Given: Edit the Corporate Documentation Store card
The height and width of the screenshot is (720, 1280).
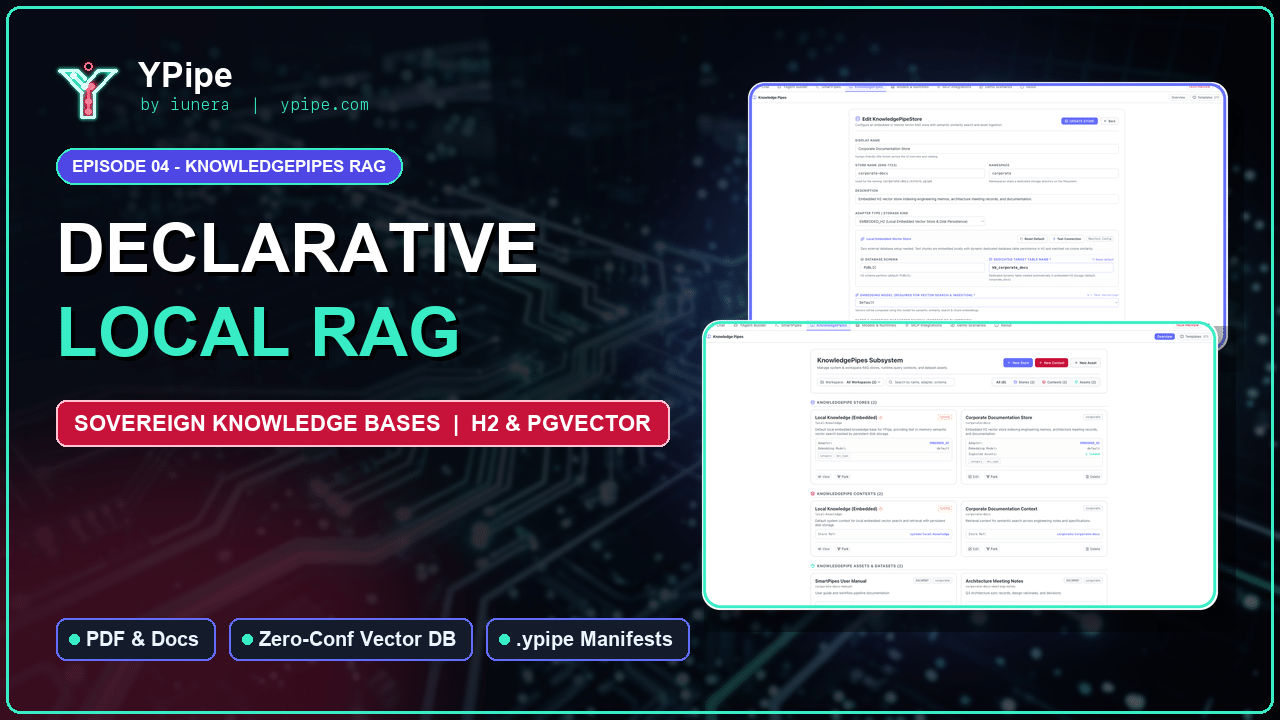Looking at the screenshot, I should coord(974,476).
